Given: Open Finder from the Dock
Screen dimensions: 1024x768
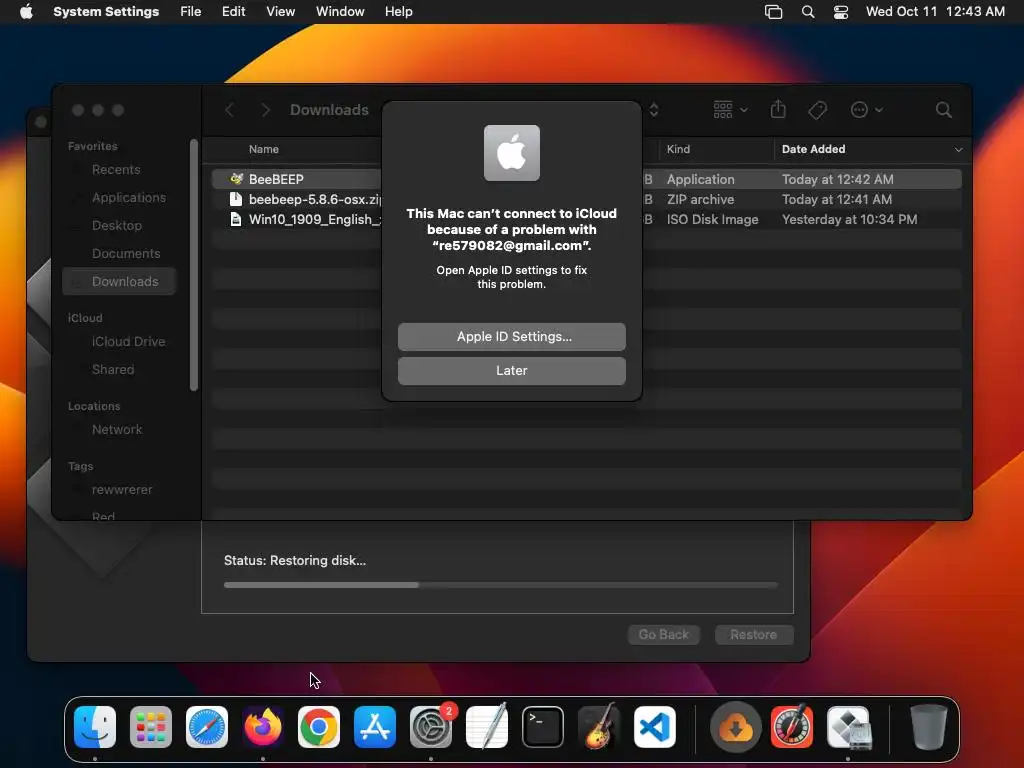Looking at the screenshot, I should pos(95,727).
